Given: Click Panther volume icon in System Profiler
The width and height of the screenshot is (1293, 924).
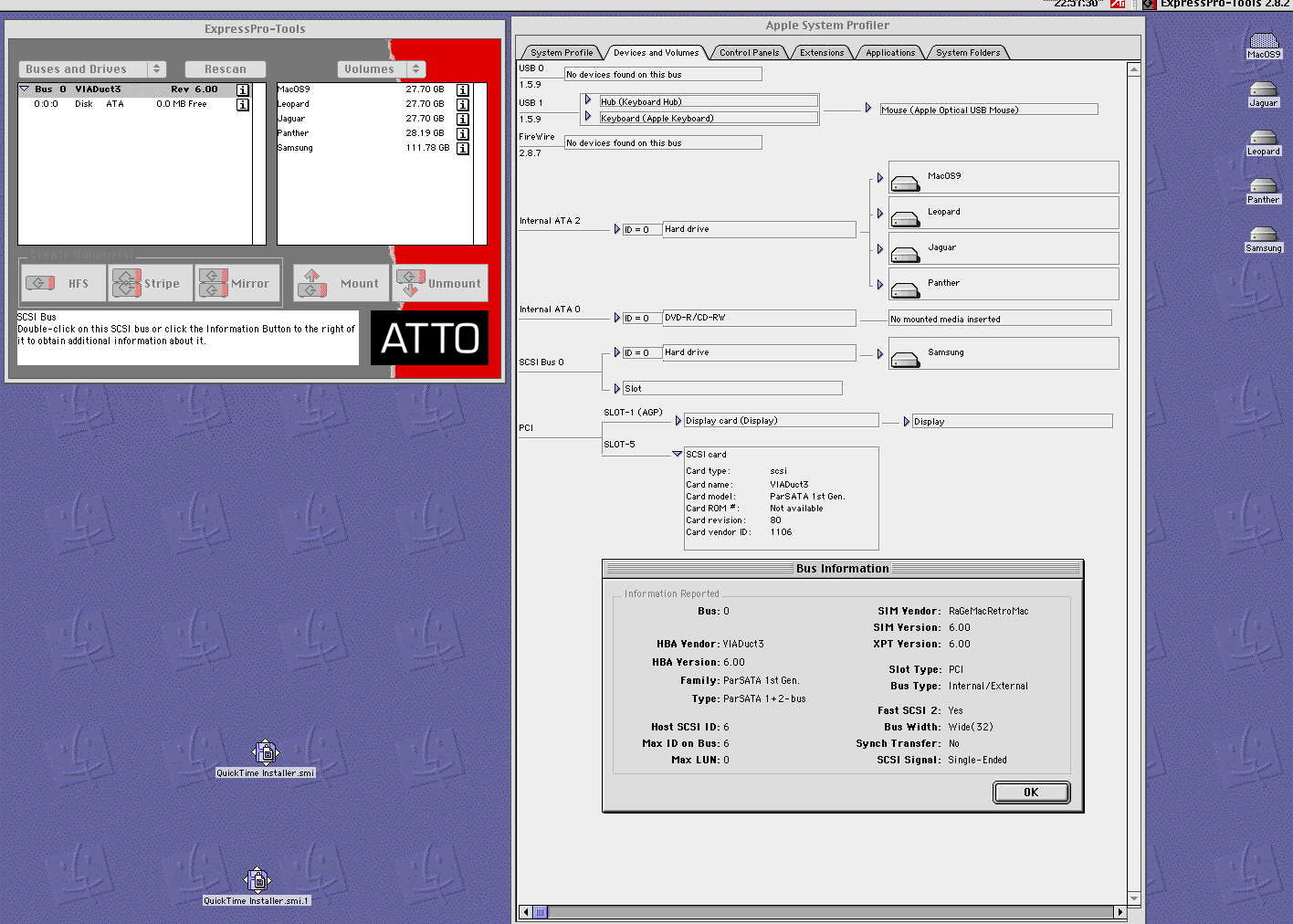Looking at the screenshot, I should point(905,290).
